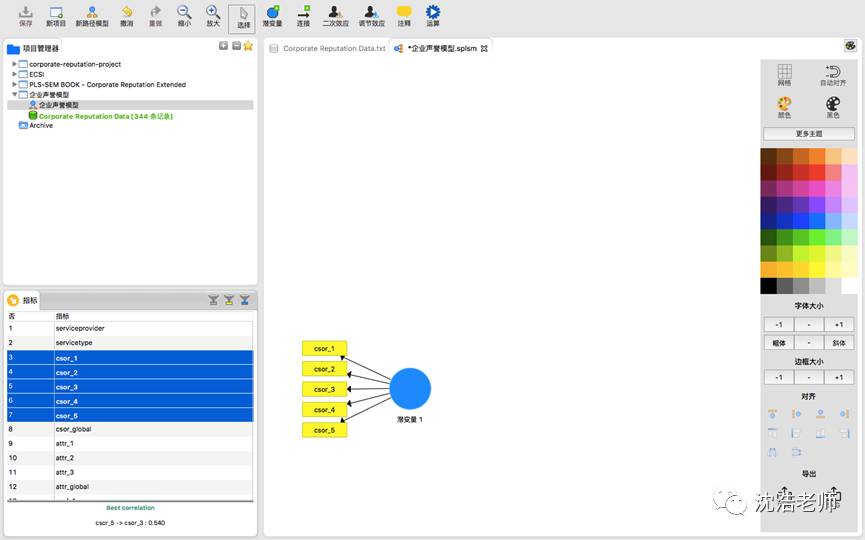Pick the bright red color swatch
Screen dimensions: 865x540
(x=817, y=173)
